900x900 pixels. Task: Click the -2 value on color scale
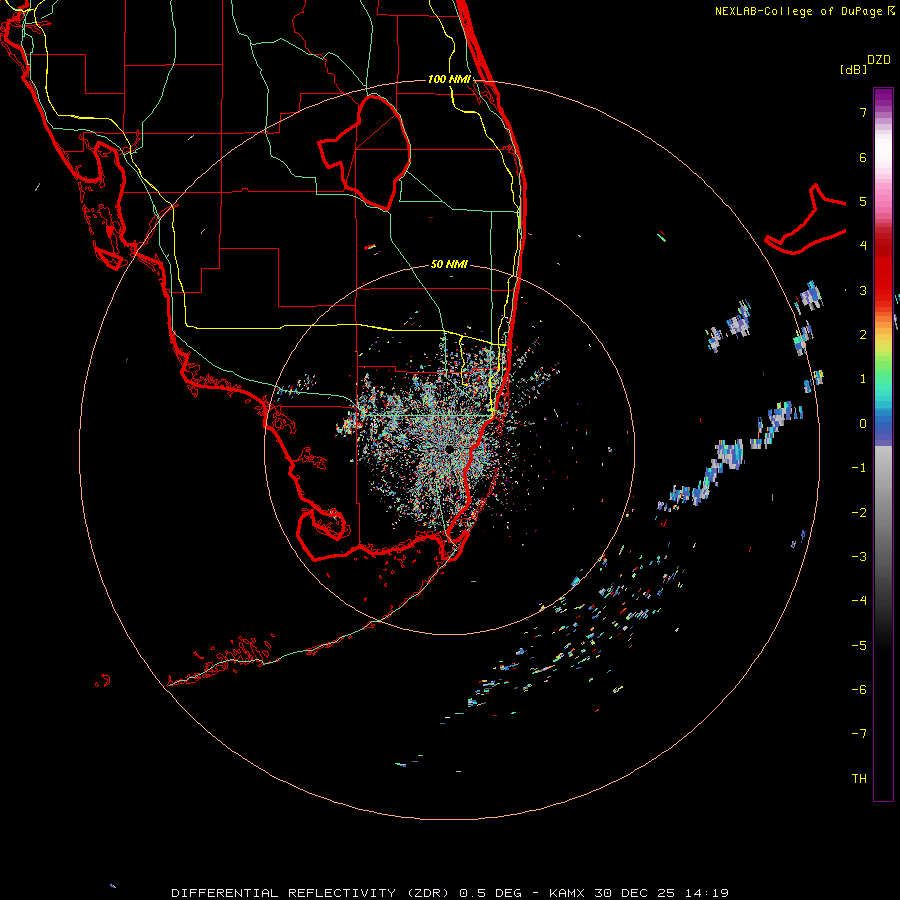tap(859, 513)
